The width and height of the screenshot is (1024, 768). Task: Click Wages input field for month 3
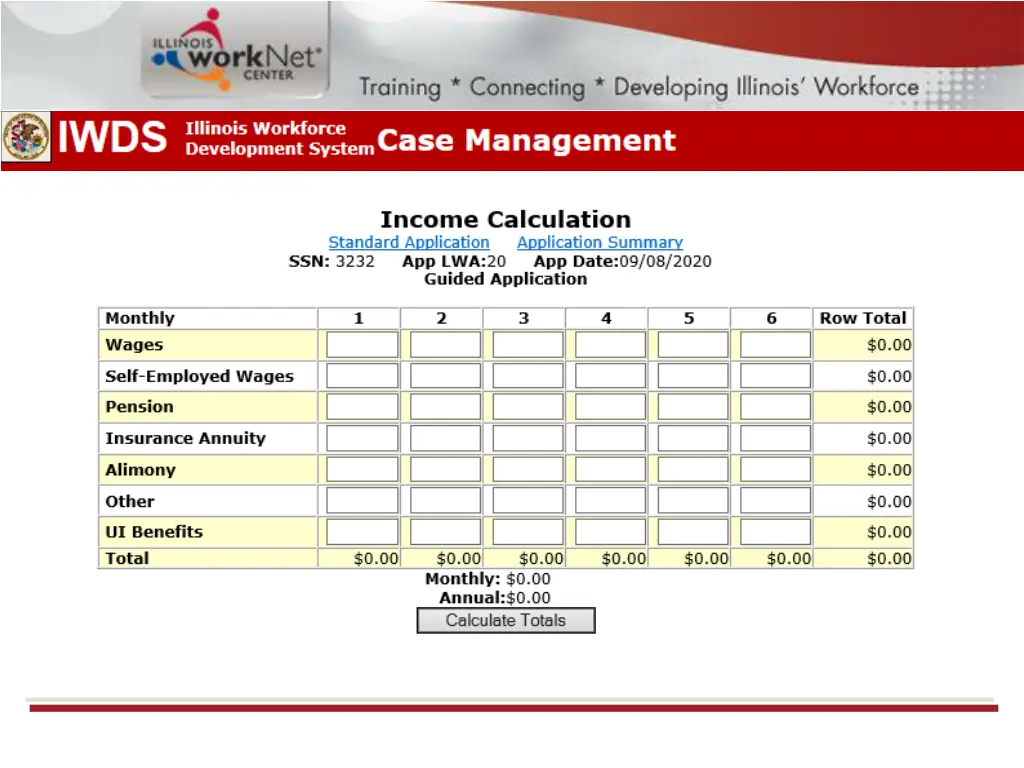tap(528, 345)
